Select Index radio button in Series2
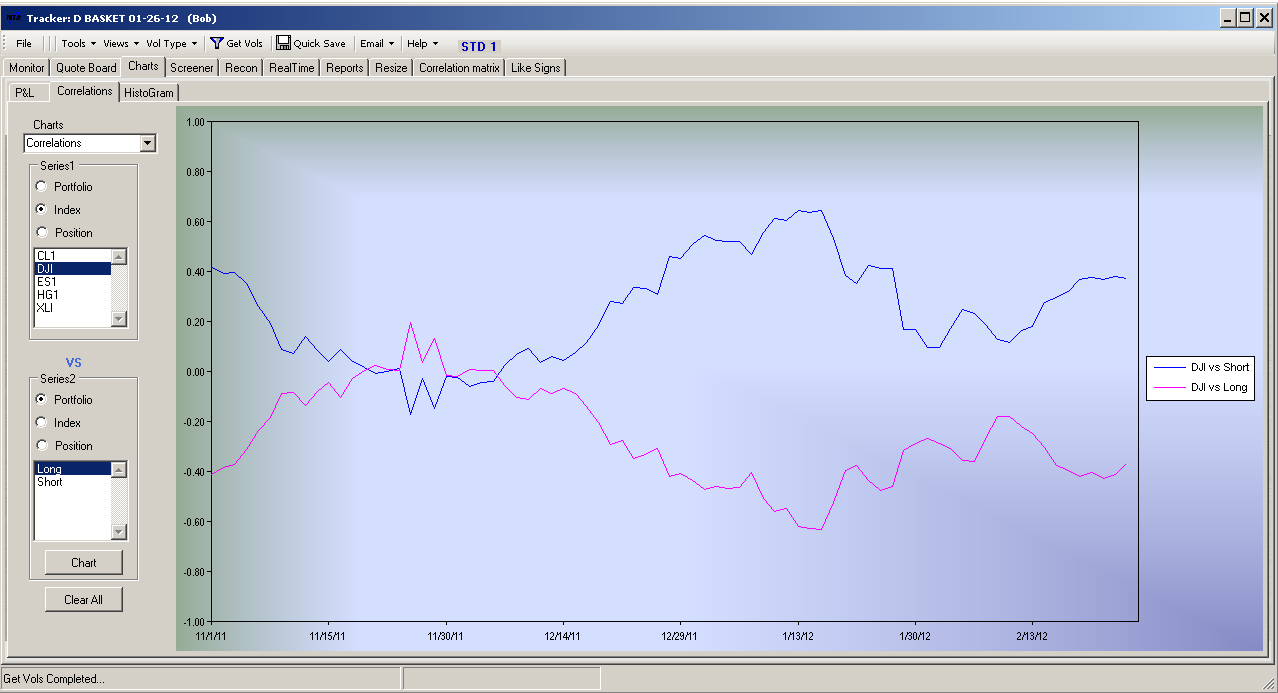Screen dimensions: 1278x693 pos(41,423)
